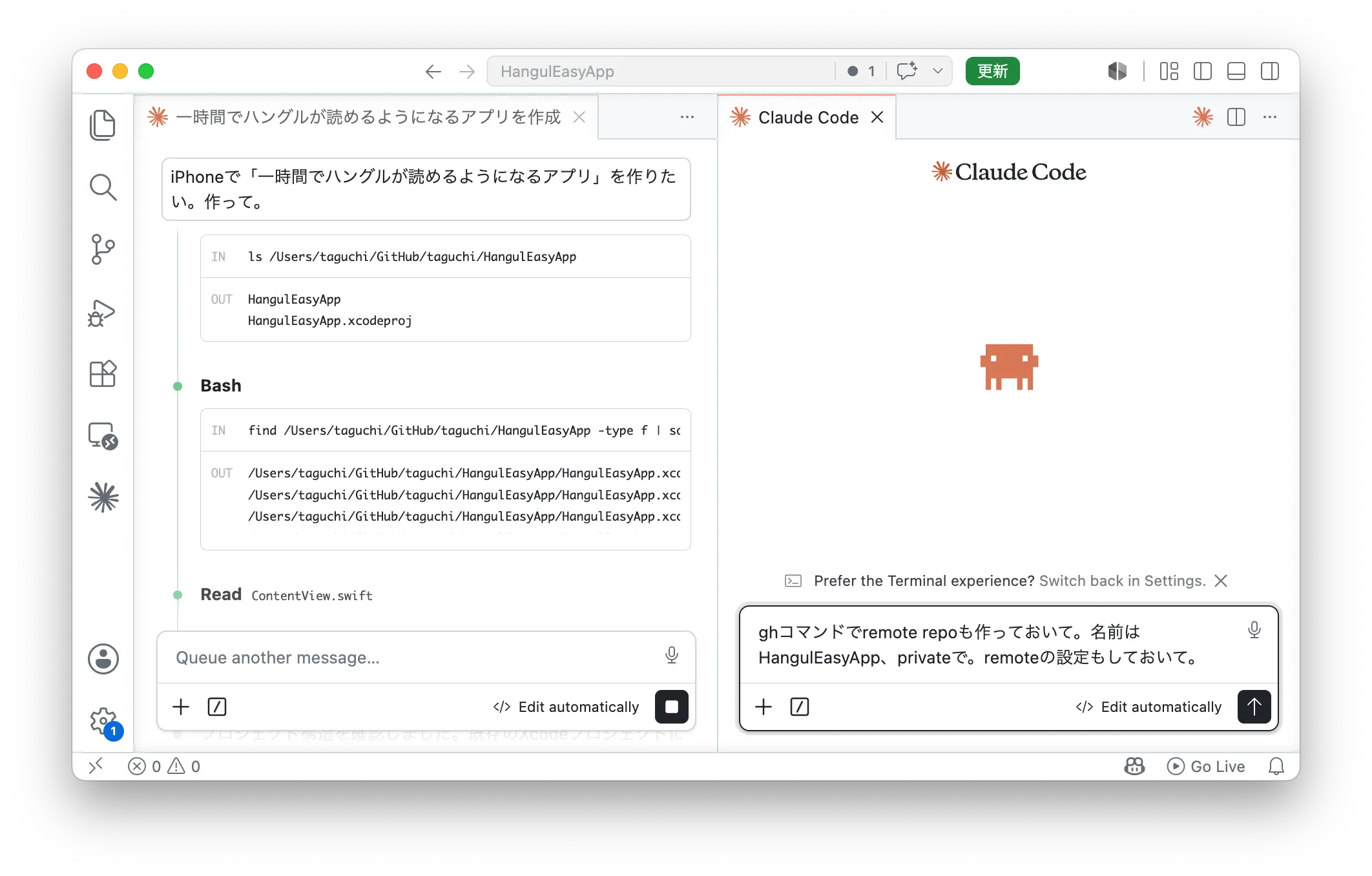Viewport: 1372px width, 876px height.
Task: Open the Manage settings gear
Action: pos(103,721)
